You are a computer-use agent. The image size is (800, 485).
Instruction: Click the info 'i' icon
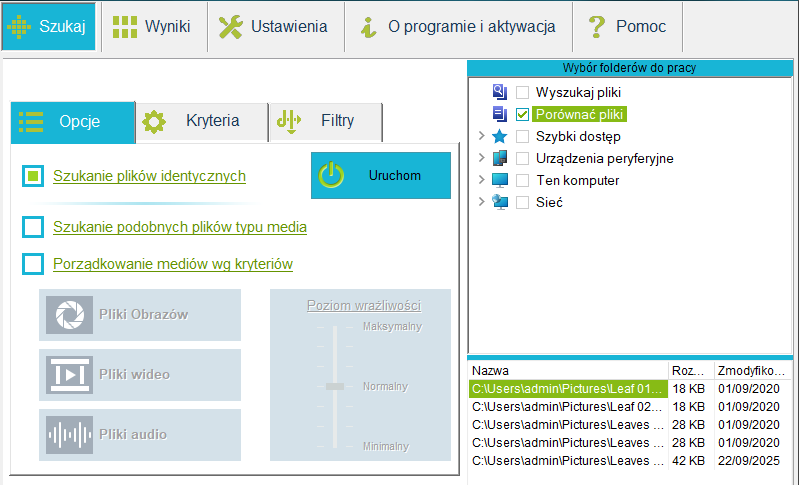click(368, 27)
